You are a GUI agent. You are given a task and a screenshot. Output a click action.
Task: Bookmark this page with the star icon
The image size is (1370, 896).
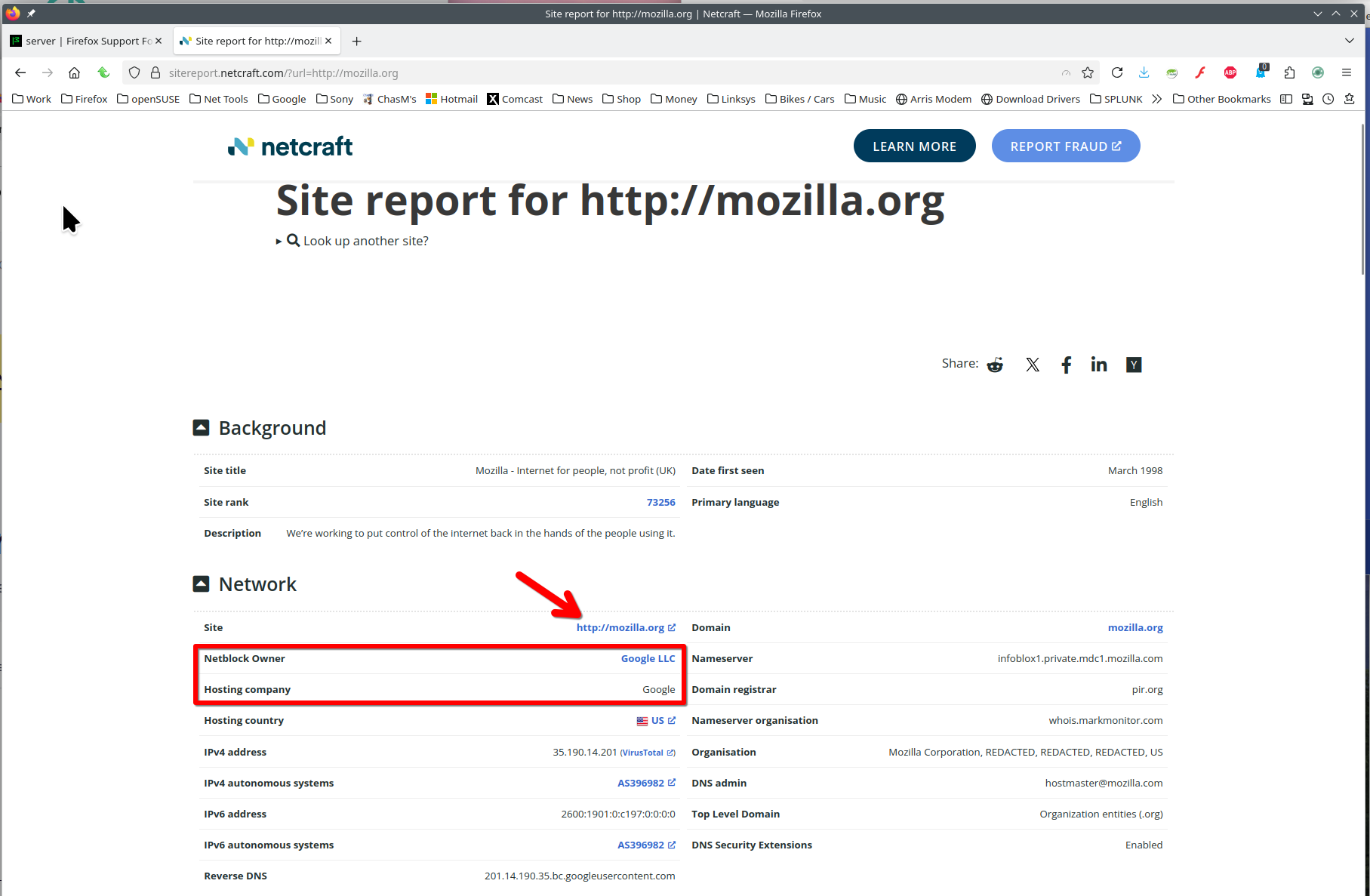(1088, 72)
